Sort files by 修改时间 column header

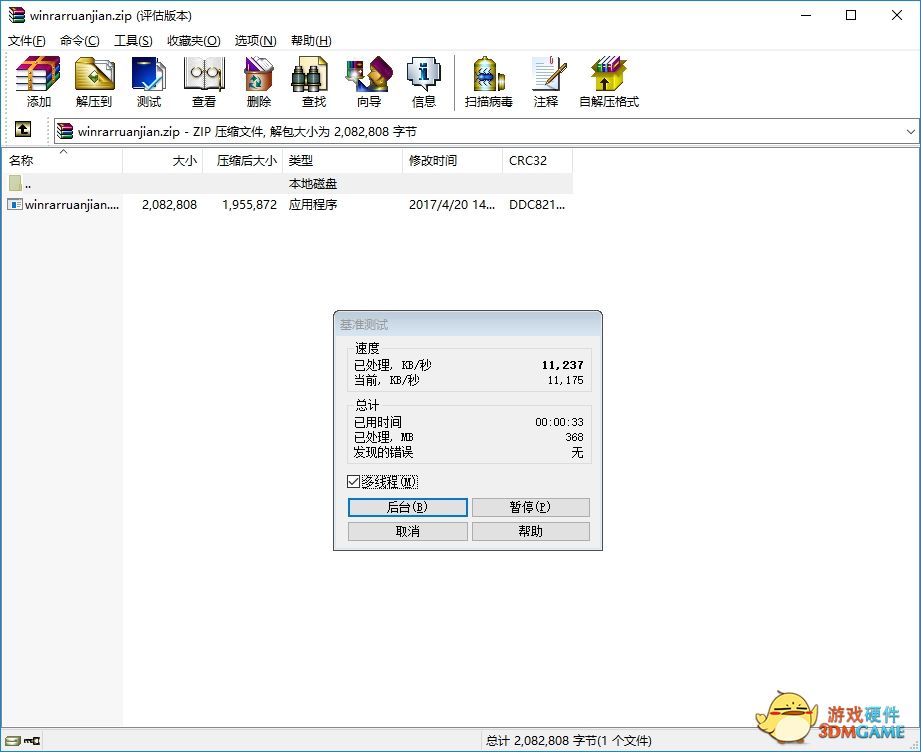452,160
